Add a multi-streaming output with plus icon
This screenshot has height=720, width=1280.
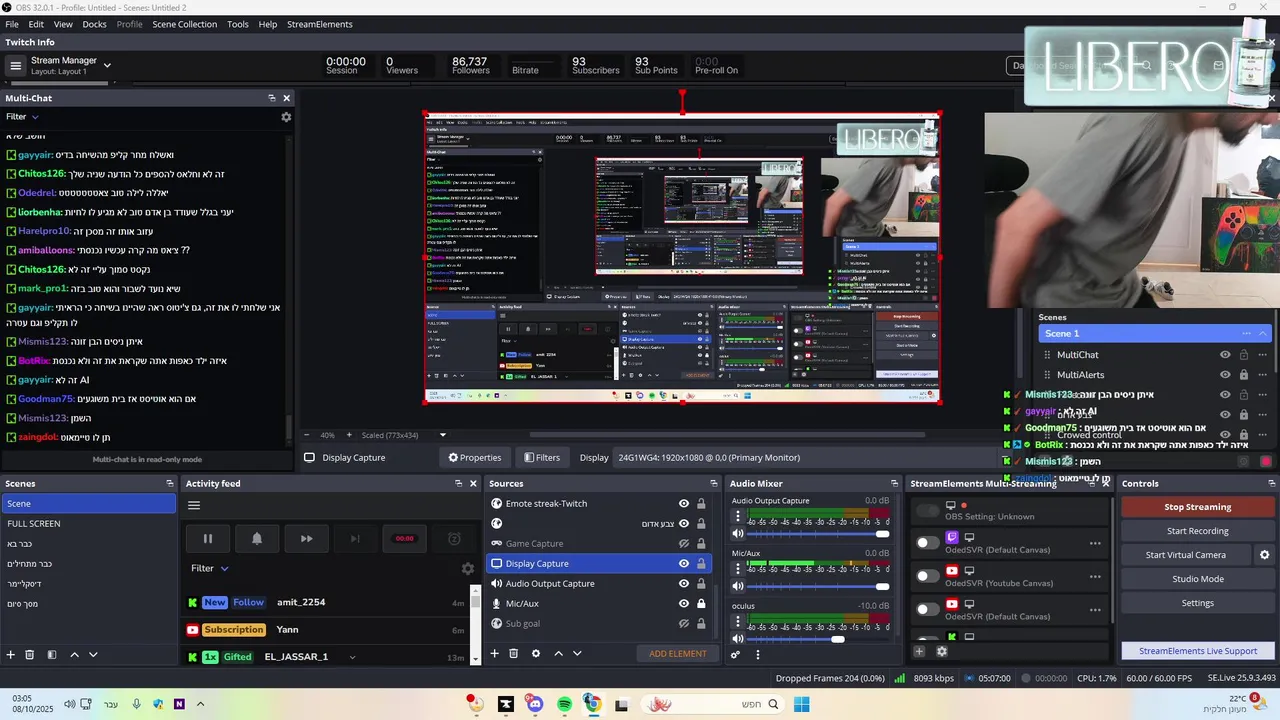click(919, 651)
